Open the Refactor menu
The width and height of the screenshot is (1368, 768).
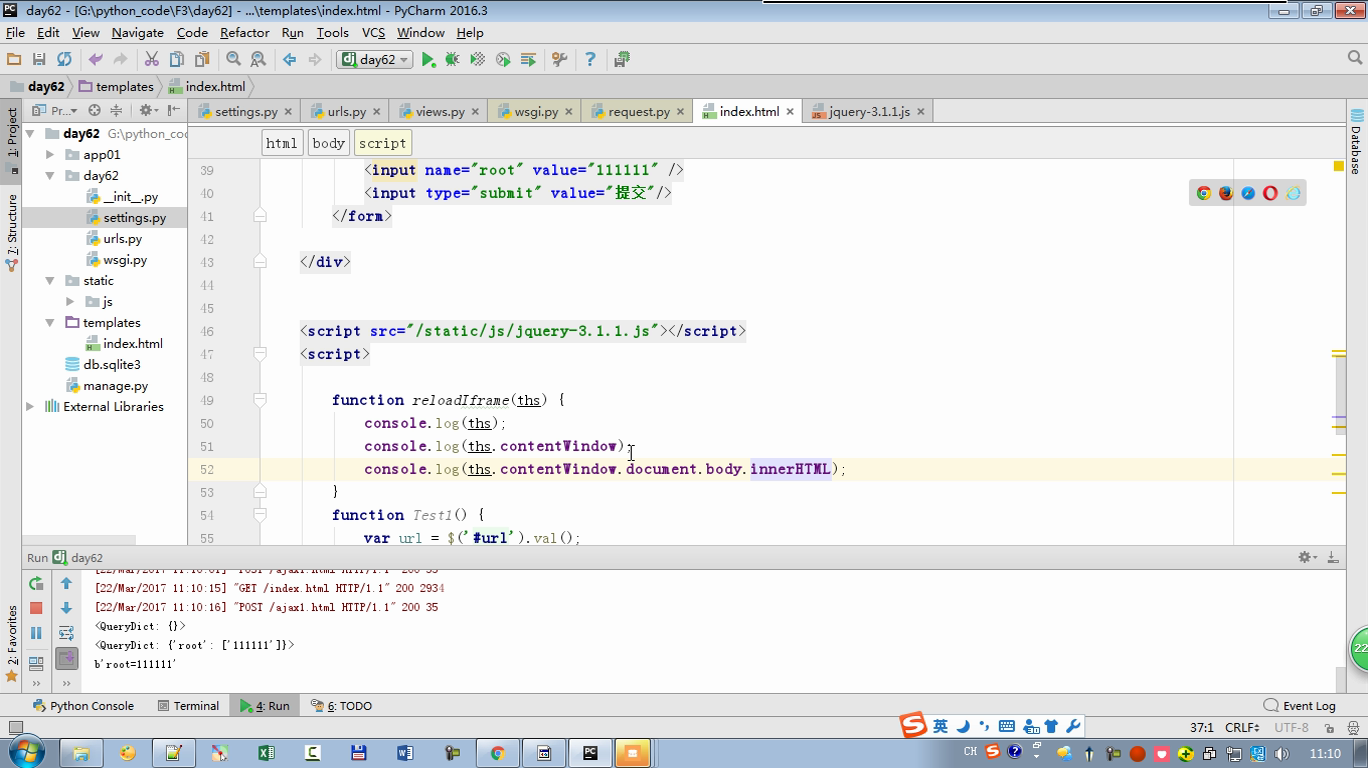point(245,32)
